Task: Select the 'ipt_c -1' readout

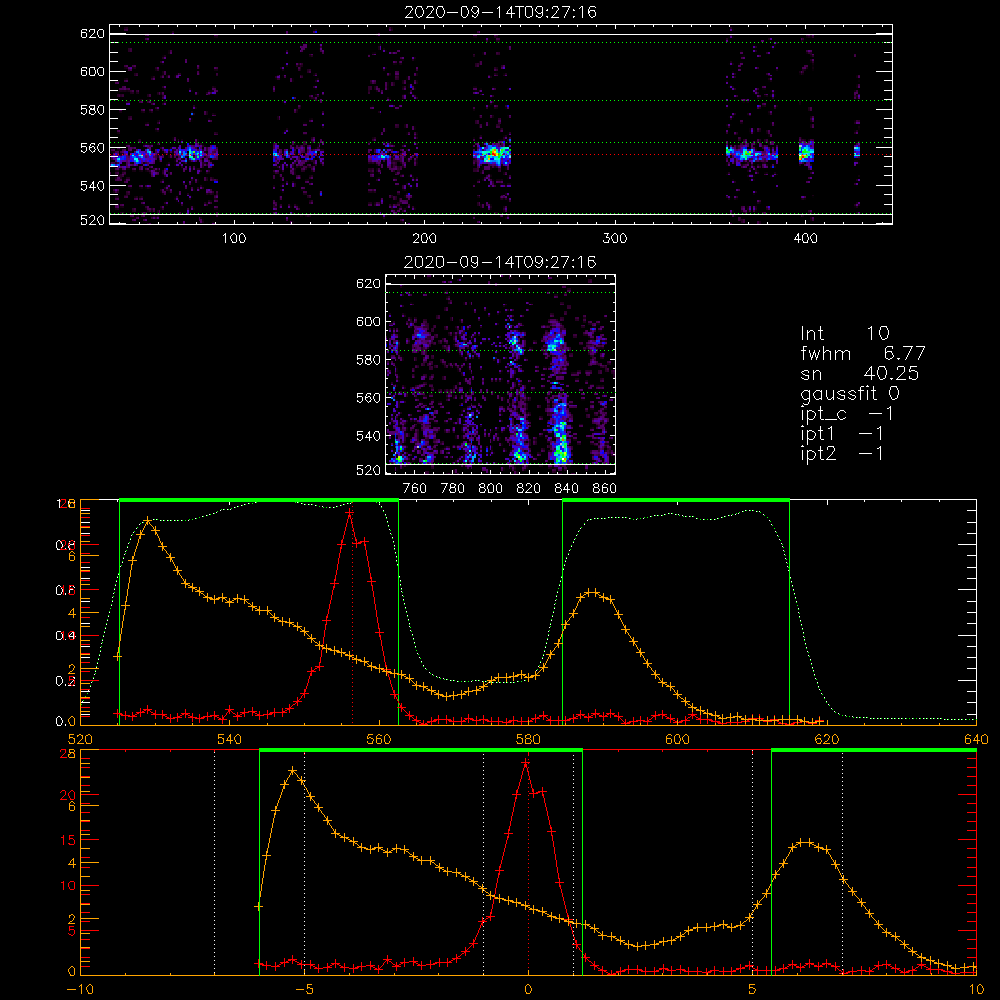Action: click(847, 415)
